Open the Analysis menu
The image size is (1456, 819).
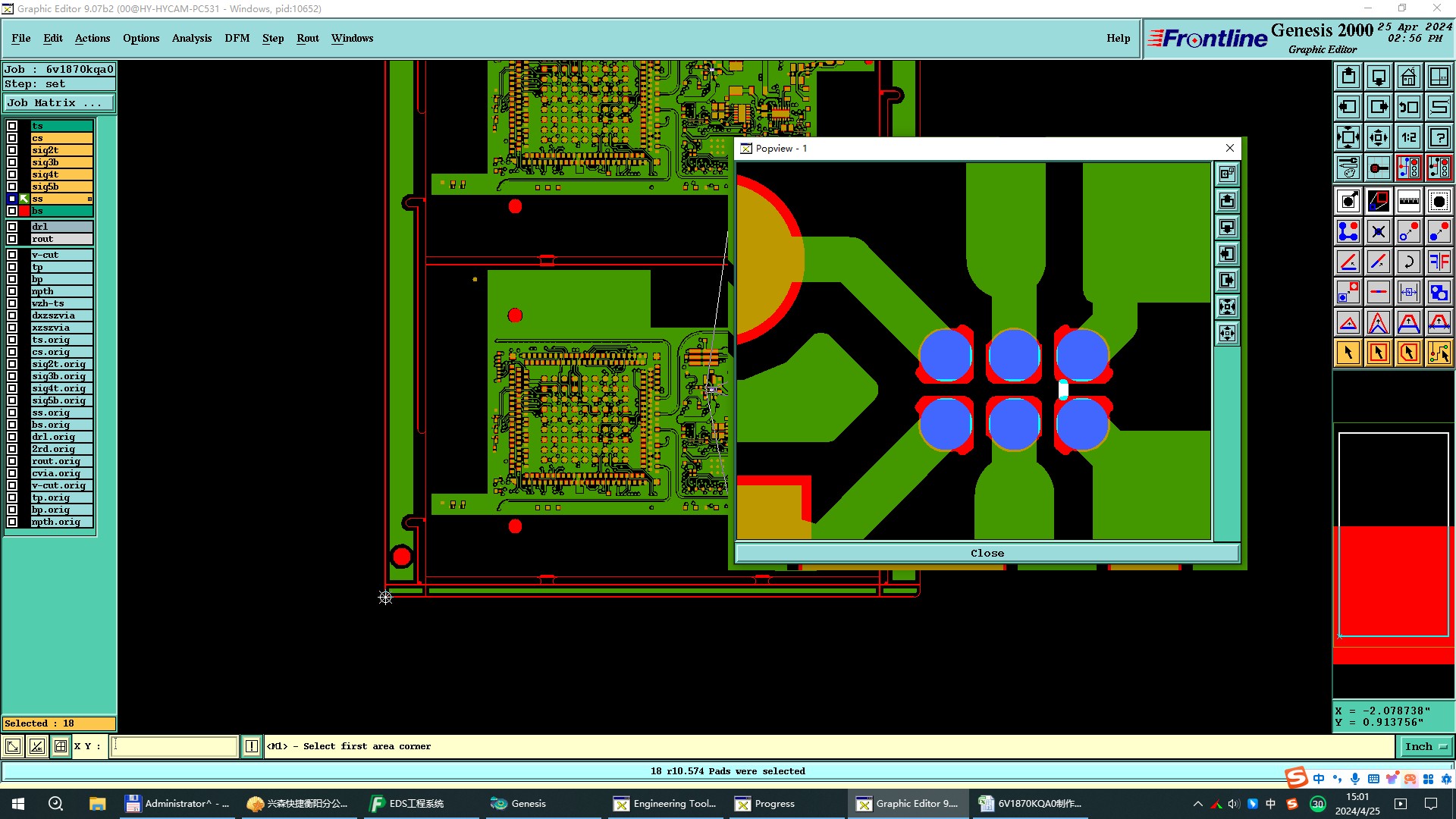coord(192,38)
